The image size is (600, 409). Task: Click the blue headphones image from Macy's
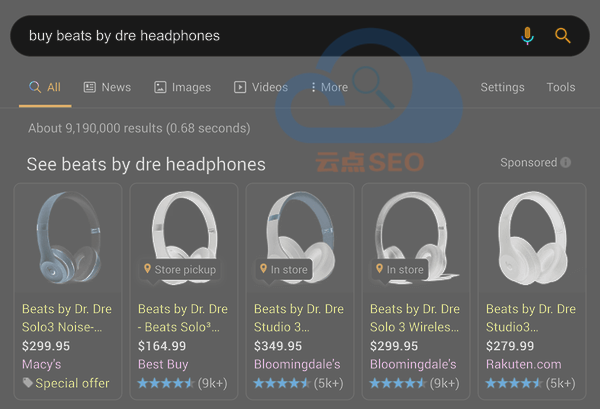click(68, 238)
